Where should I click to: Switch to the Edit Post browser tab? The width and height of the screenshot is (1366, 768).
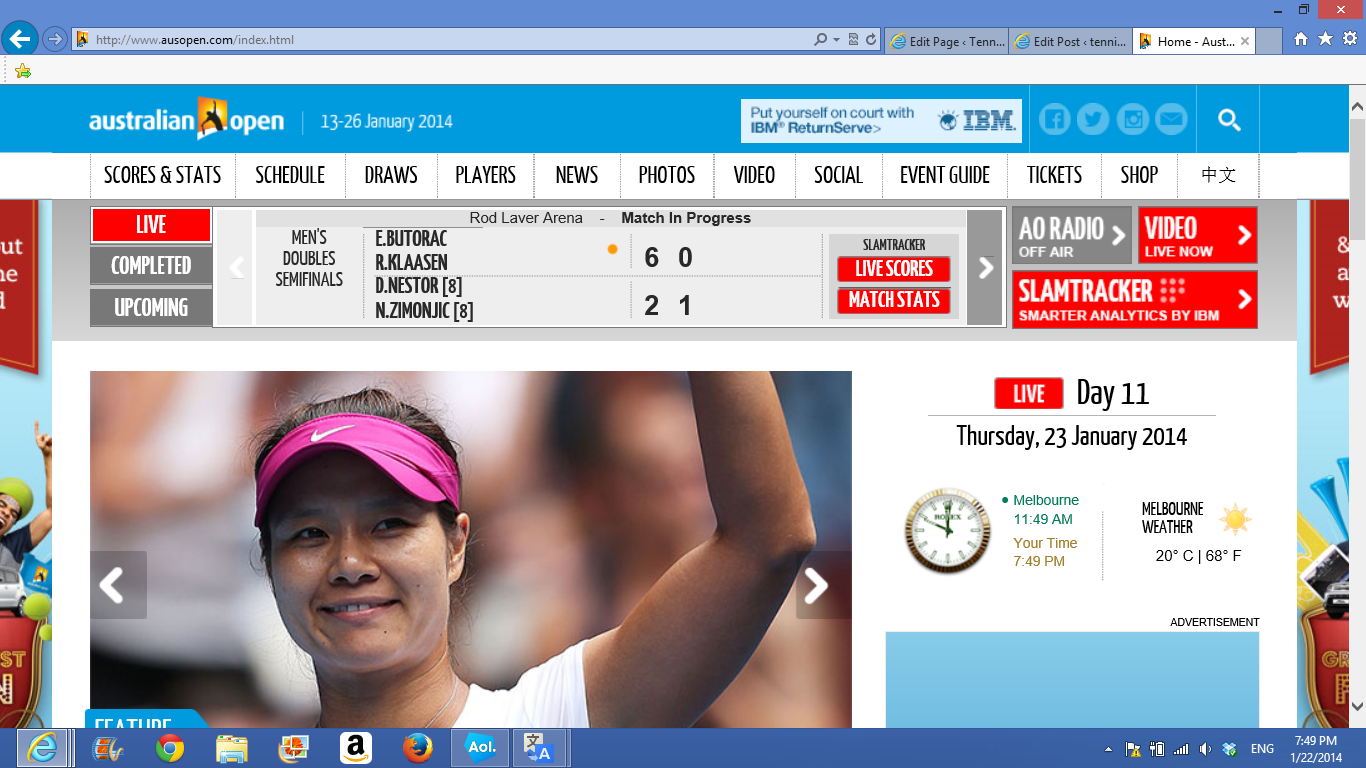1070,41
